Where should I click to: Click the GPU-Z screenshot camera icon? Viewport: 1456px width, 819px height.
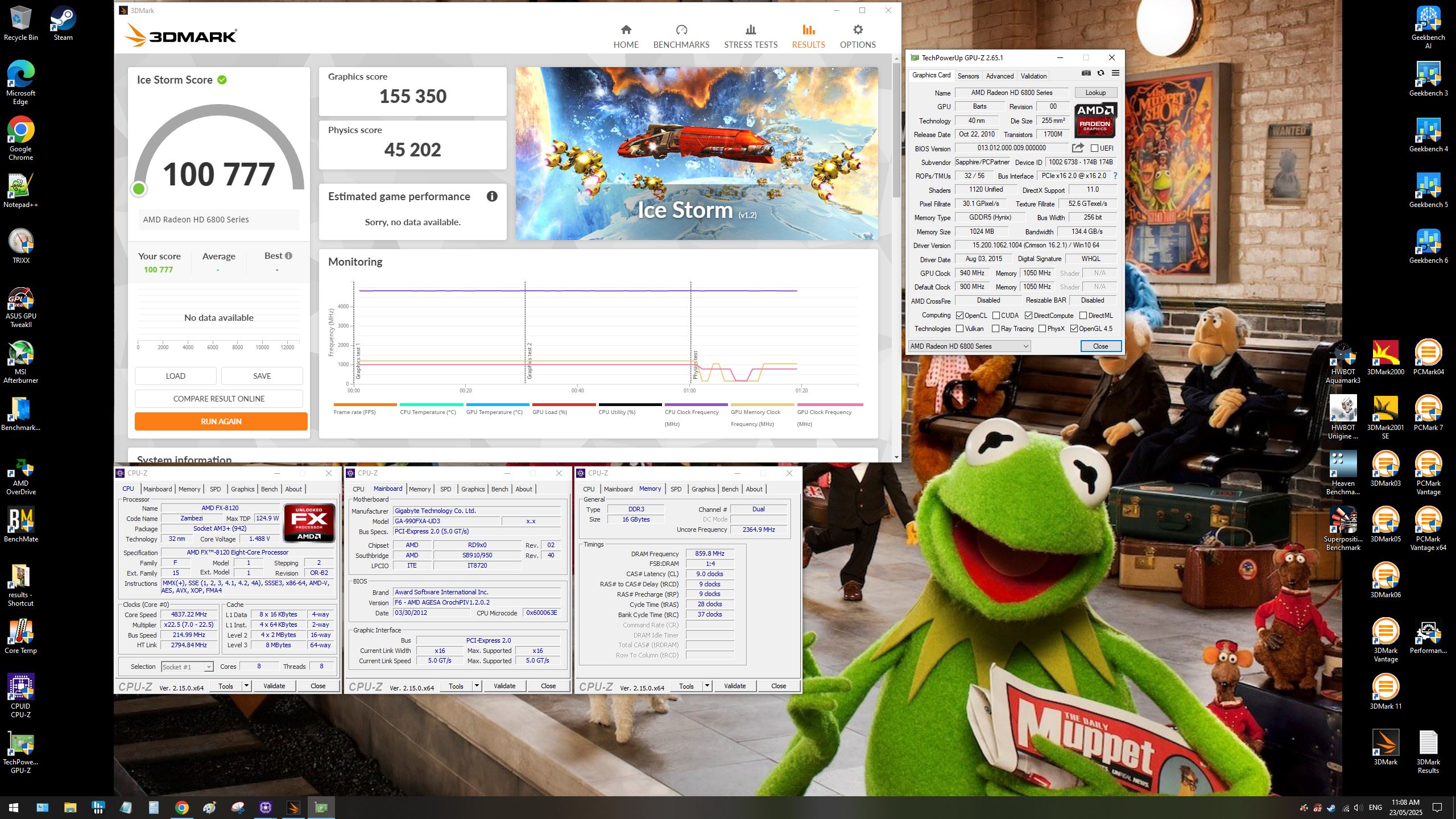click(x=1086, y=73)
